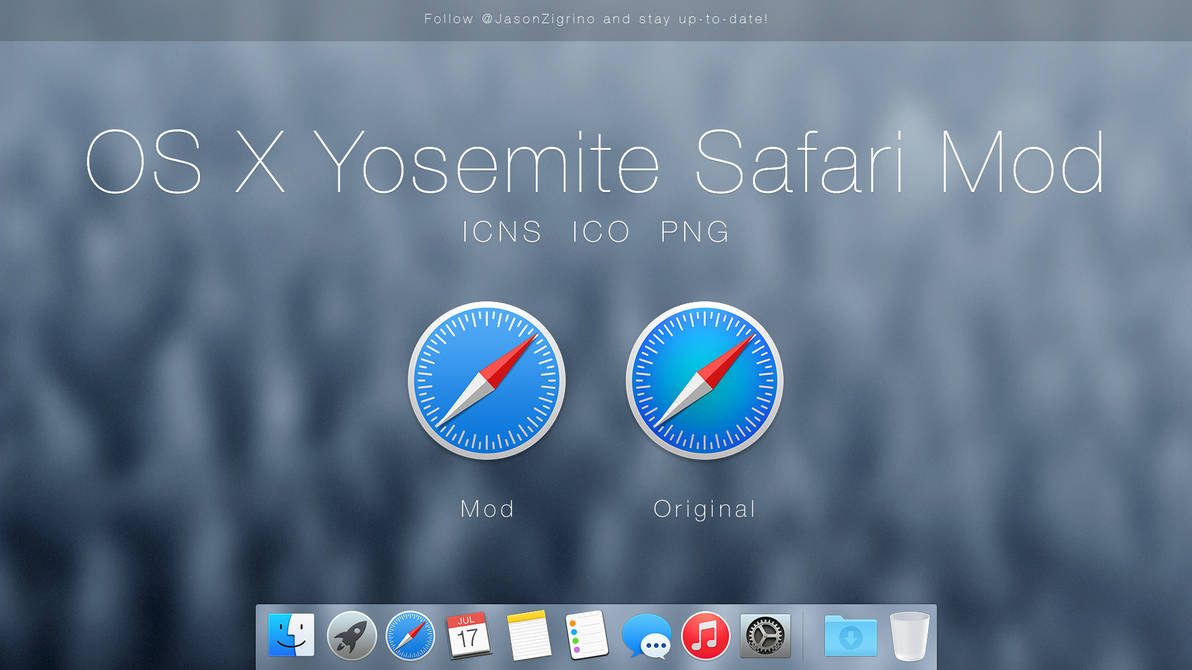This screenshot has width=1192, height=670.
Task: Click the OS X Yosemite Safari Mod title
Action: pos(596,162)
